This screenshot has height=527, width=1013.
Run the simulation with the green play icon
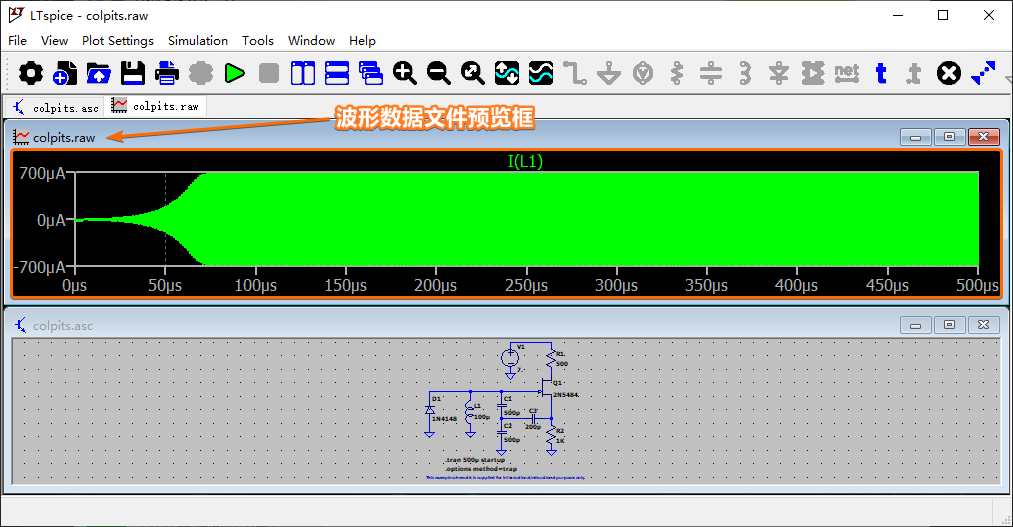click(235, 73)
